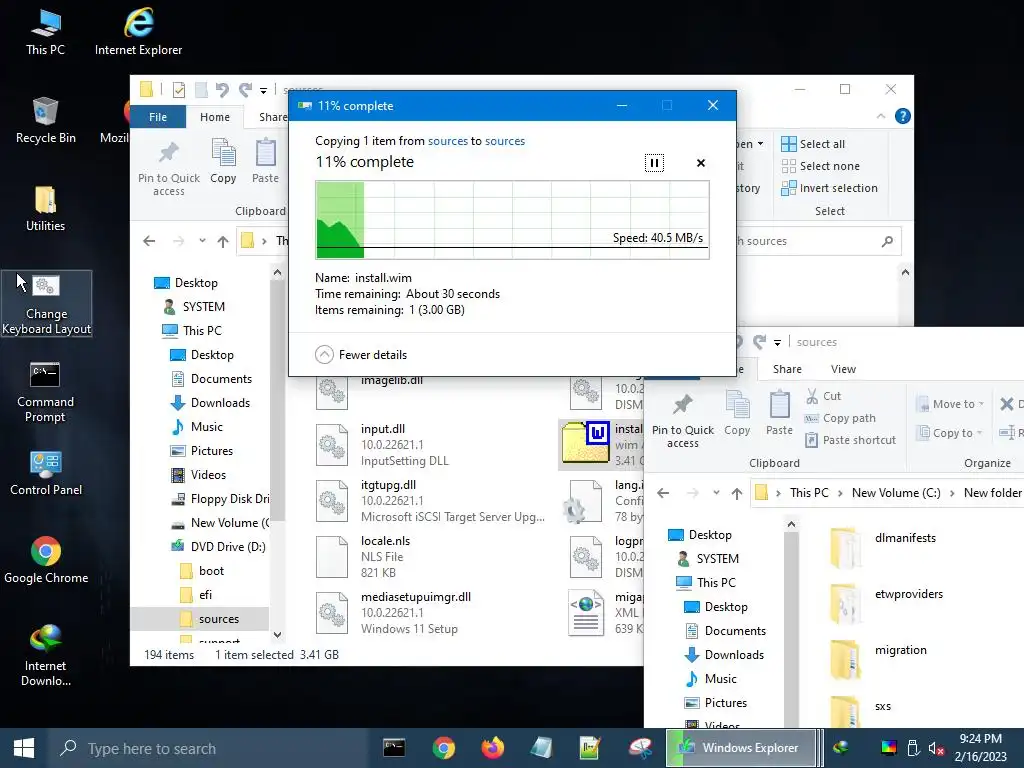This screenshot has height=768, width=1024.
Task: Open the Copy to dropdown in front Explorer
Action: pos(950,433)
